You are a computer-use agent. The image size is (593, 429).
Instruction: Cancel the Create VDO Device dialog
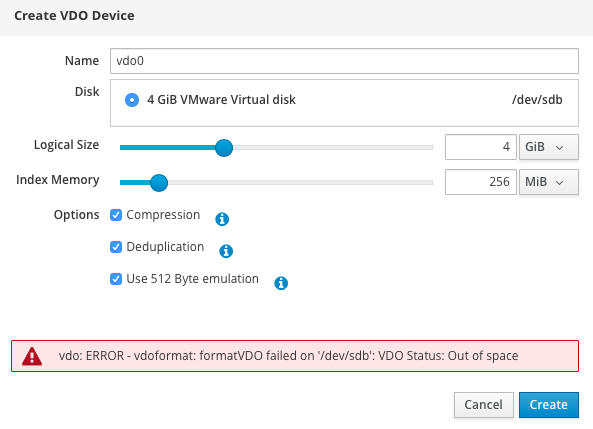[484, 405]
